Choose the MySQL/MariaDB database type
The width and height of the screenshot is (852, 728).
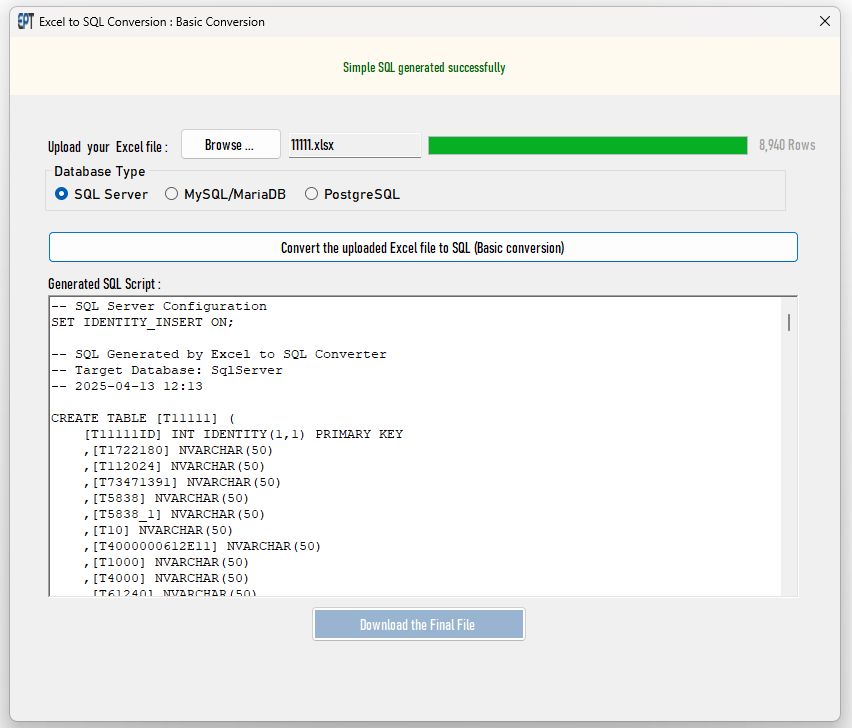pyautogui.click(x=172, y=194)
